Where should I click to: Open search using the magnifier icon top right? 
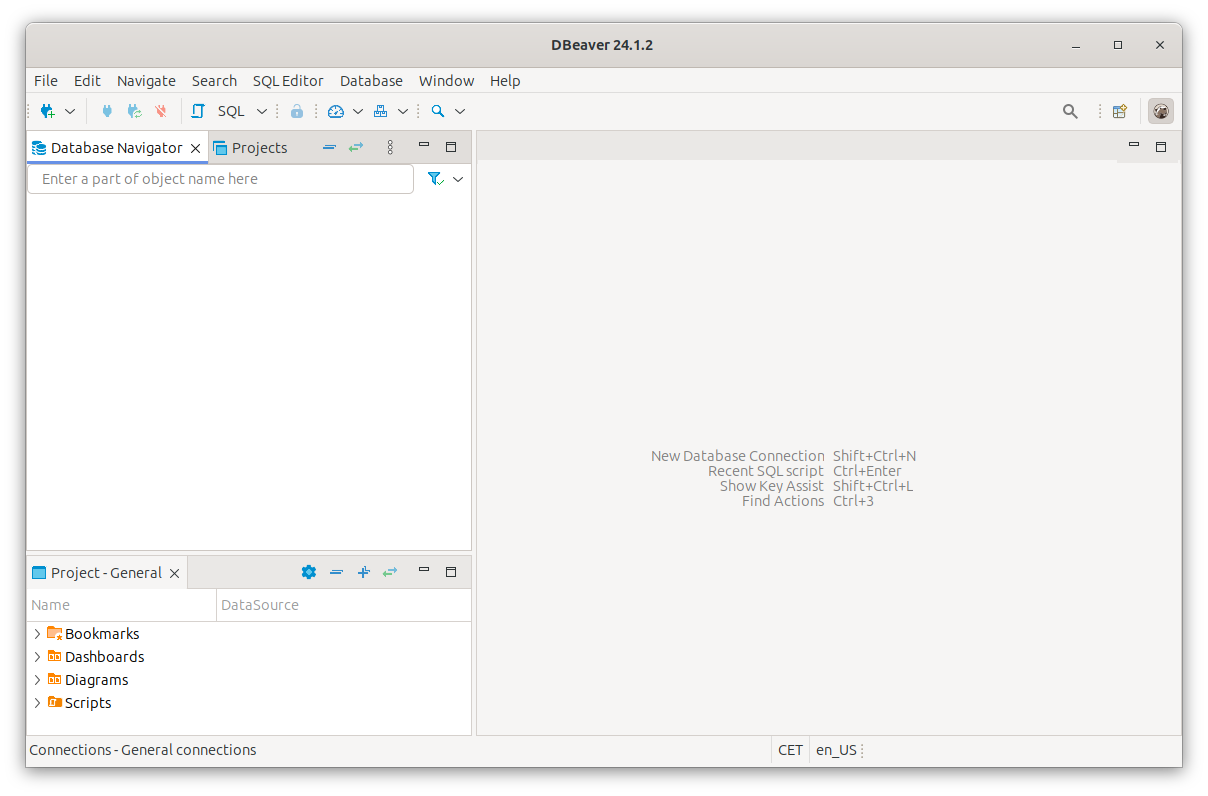click(x=1070, y=111)
